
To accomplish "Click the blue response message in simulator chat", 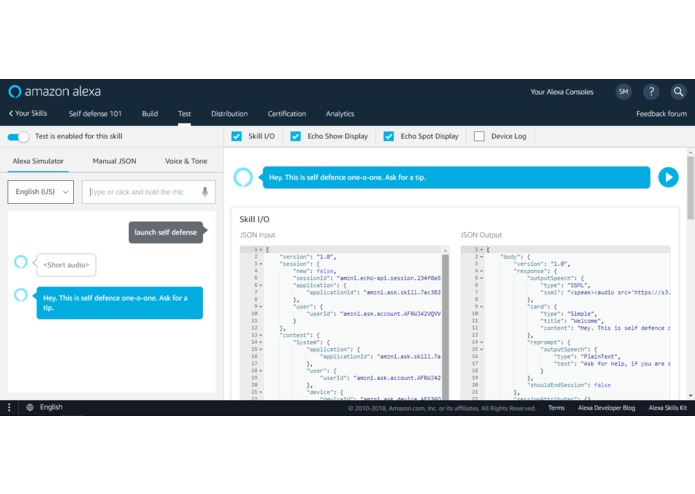I will point(120,303).
